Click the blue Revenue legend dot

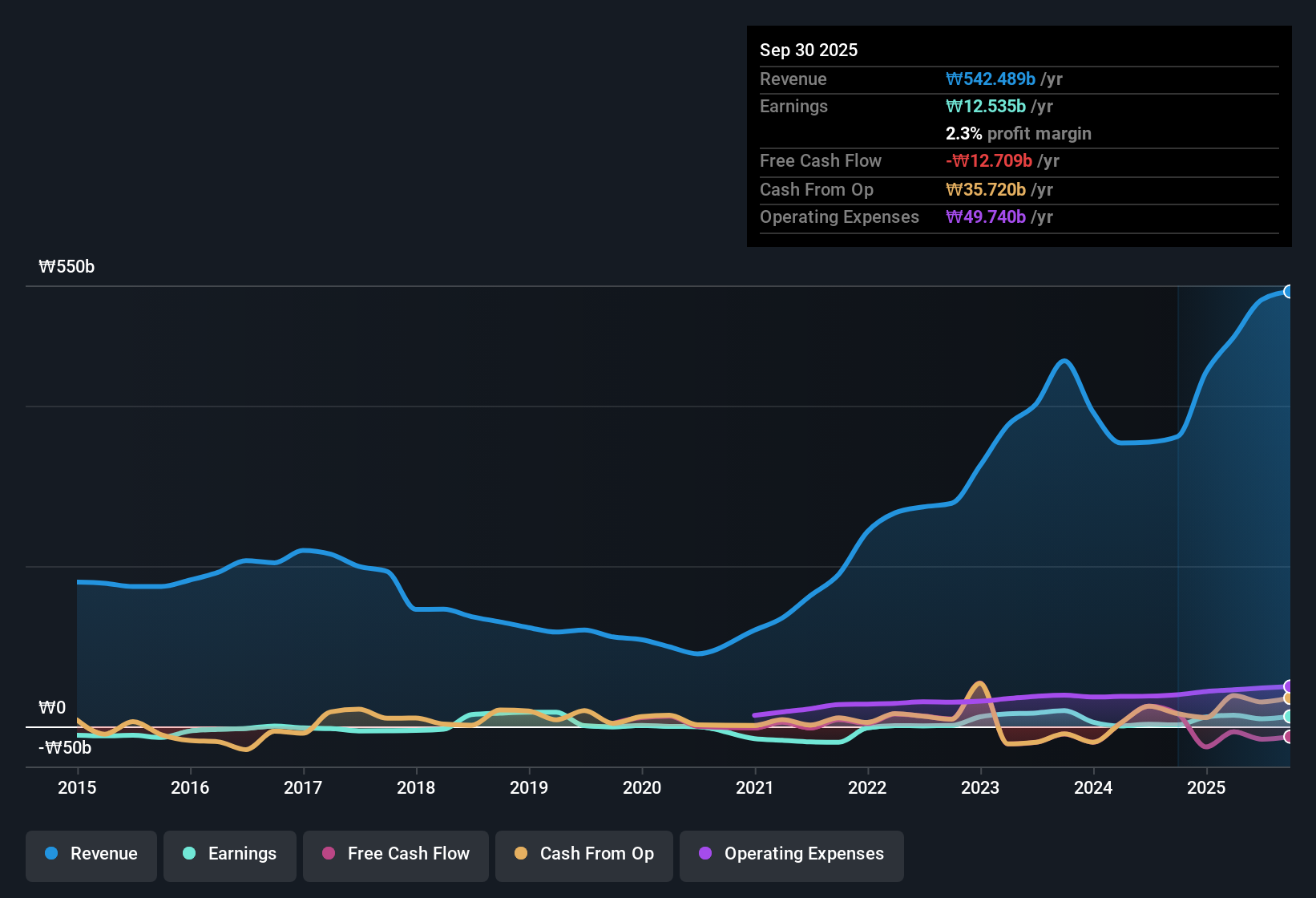pos(50,854)
